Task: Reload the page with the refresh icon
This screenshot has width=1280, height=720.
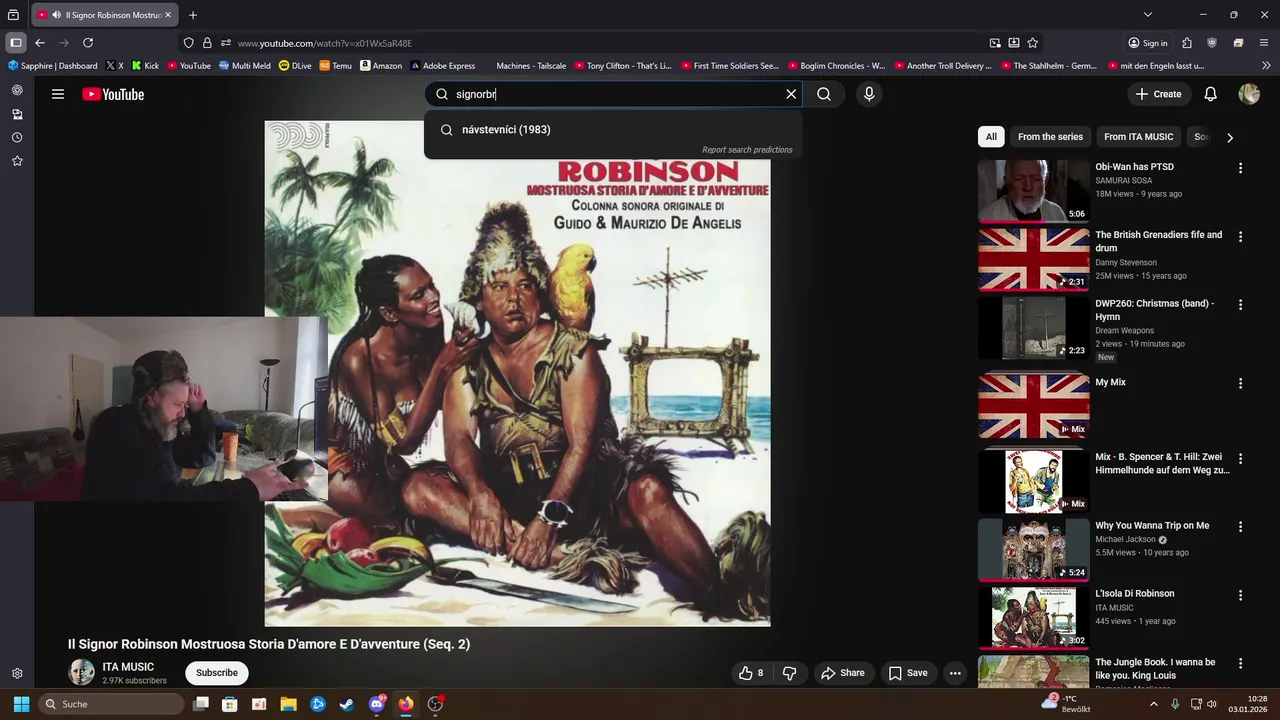Action: tap(88, 43)
